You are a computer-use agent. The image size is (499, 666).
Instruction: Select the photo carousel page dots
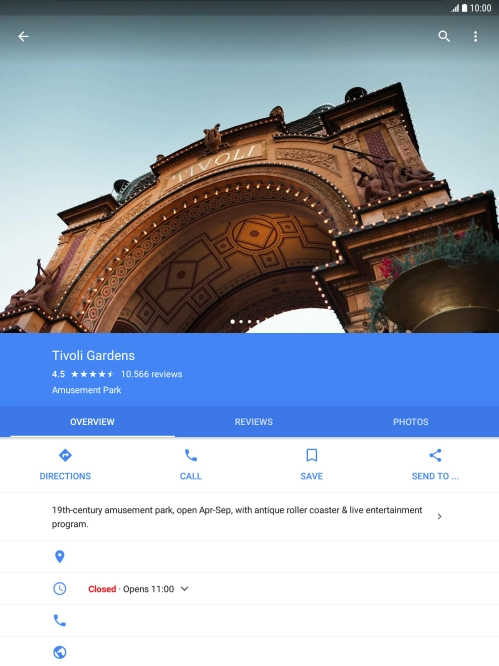point(245,322)
